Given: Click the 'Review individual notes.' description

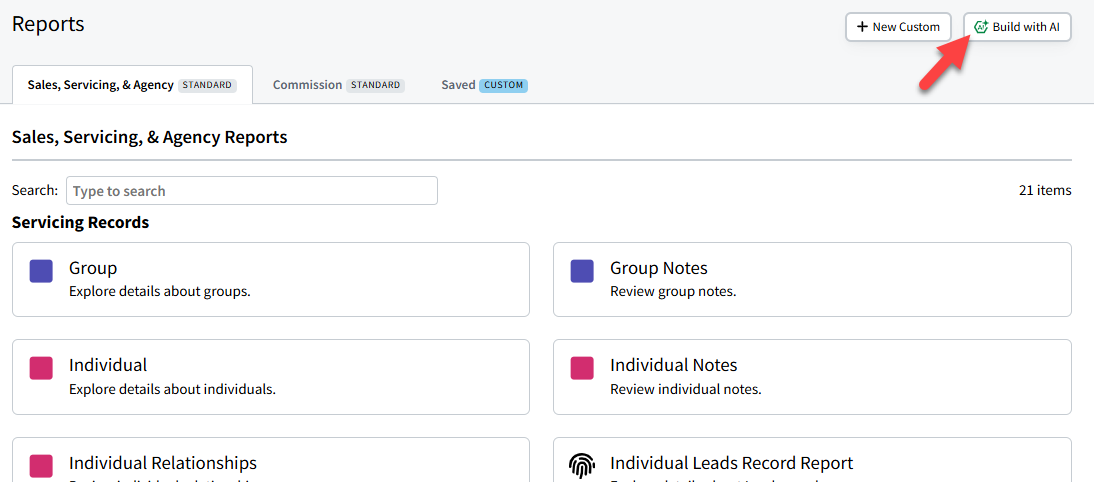Looking at the screenshot, I should 686,389.
